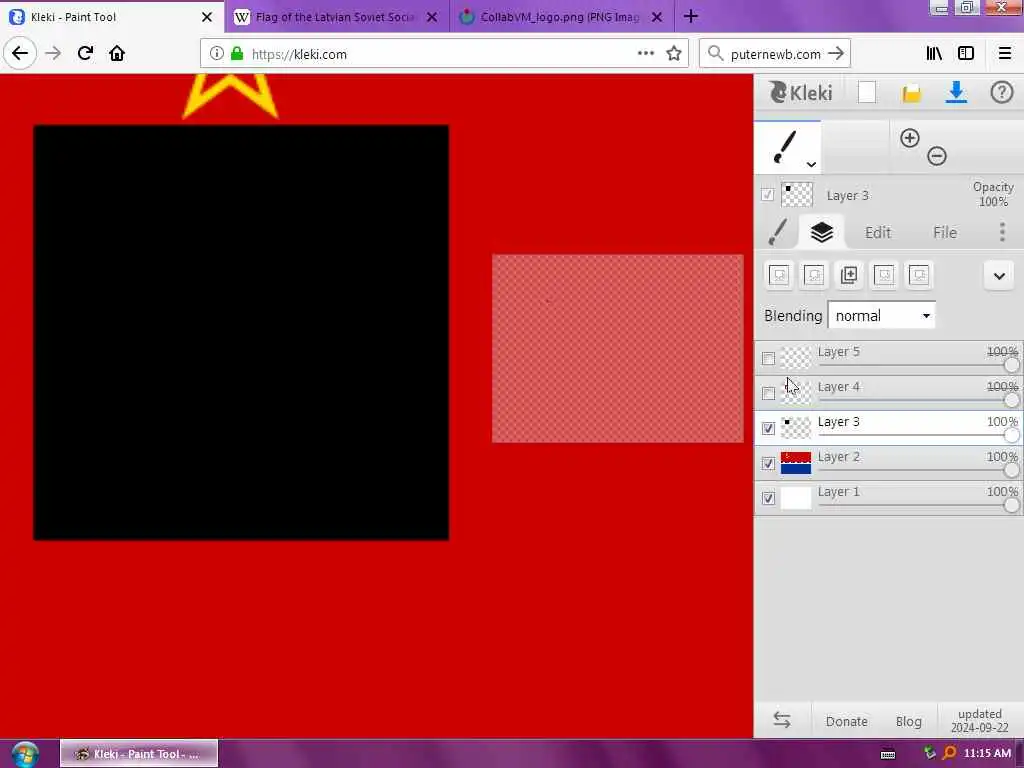Enable visibility of Layer 4

click(768, 393)
